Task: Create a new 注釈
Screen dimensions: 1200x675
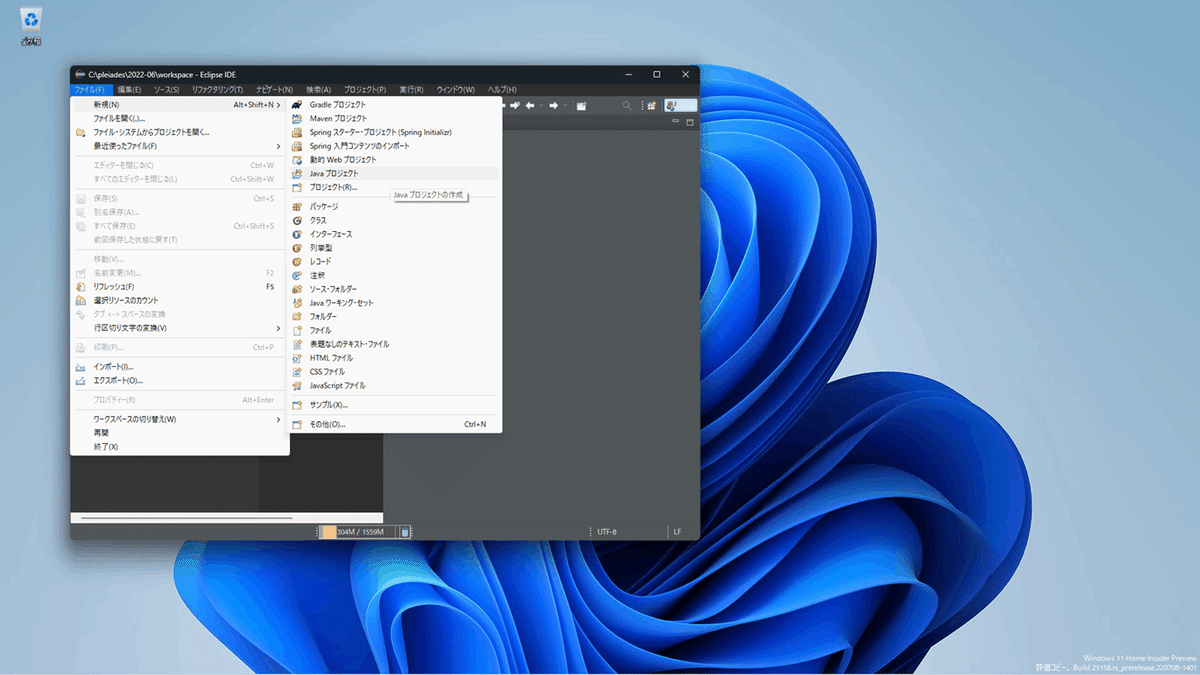Action: 394,275
